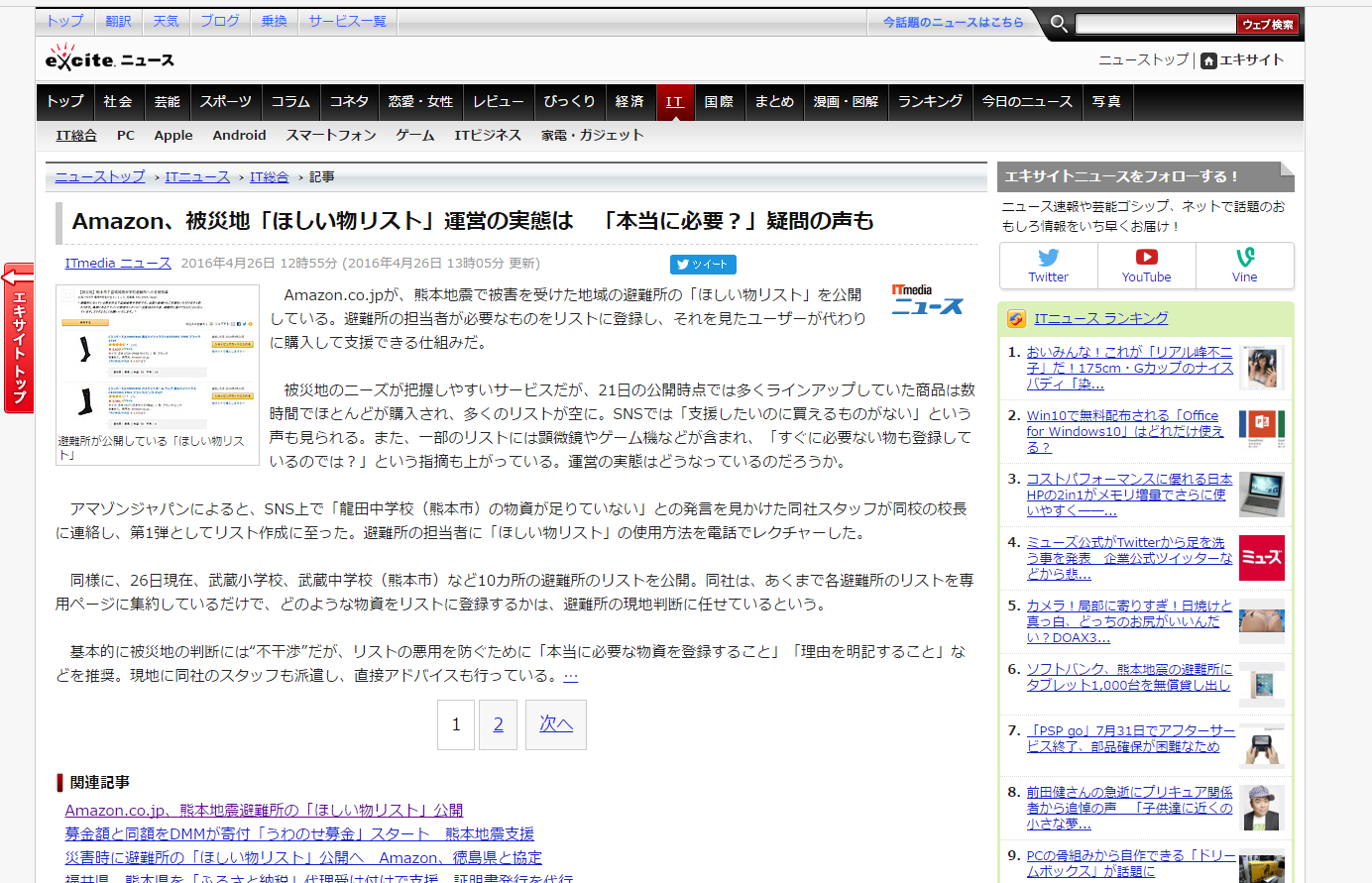
Task: Select the びっくり navigation tab
Action: (x=569, y=102)
